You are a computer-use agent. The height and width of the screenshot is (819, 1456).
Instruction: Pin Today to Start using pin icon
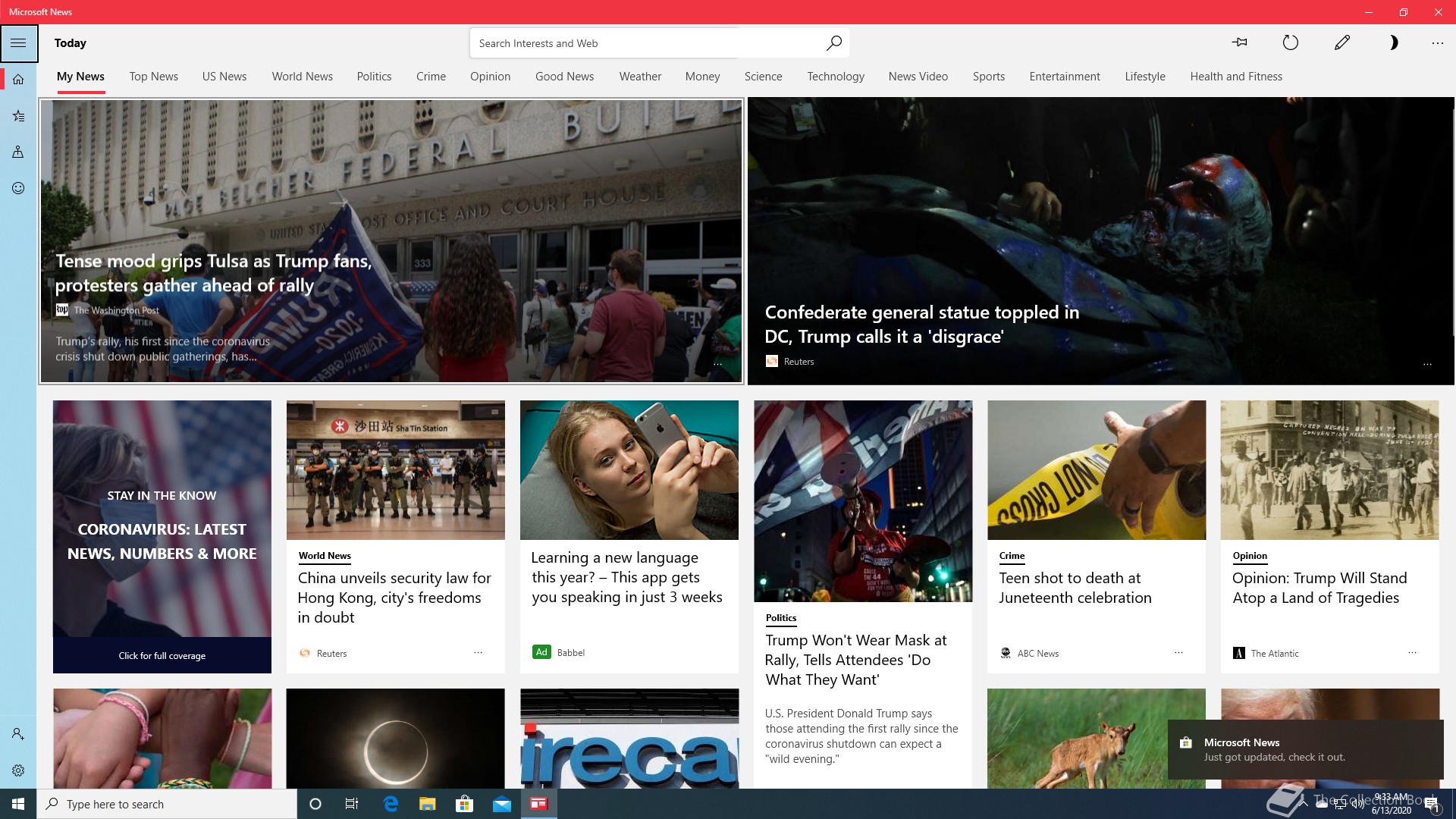[1240, 42]
